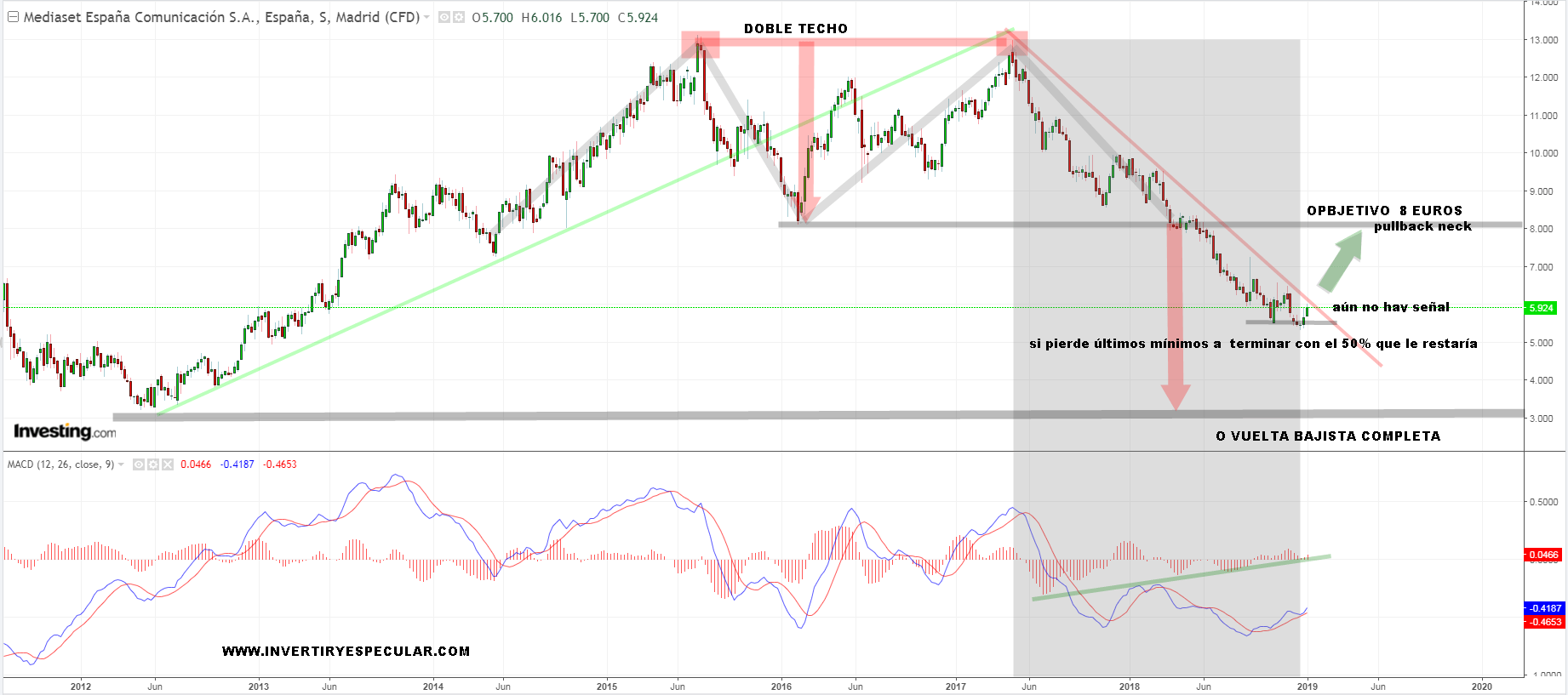Screen dimensions: 1568x695
Task: Hide MACD indicator with eye icon
Action: (139, 464)
